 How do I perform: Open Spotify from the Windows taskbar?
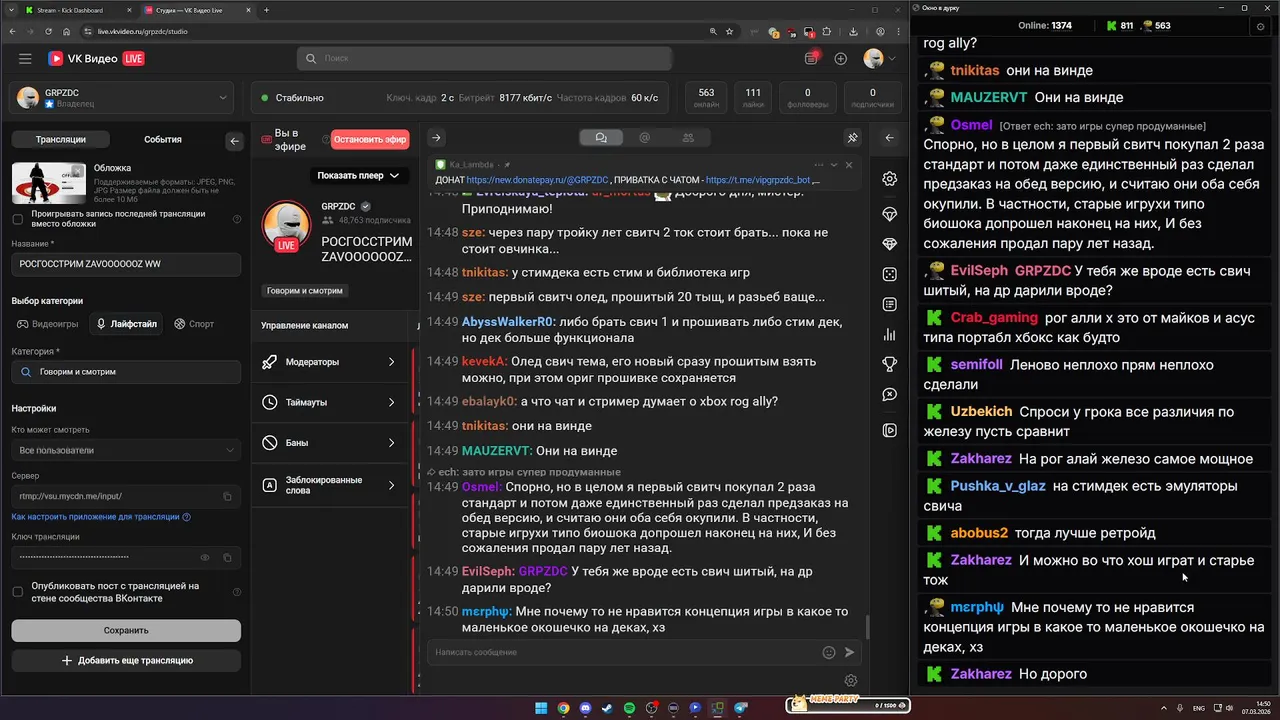coord(629,708)
